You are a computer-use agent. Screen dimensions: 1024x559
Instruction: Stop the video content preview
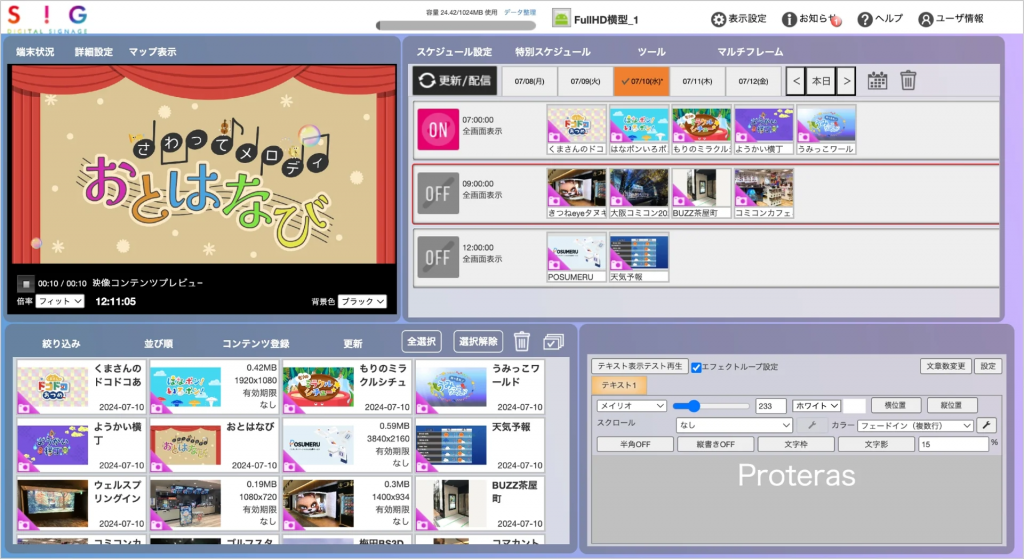click(25, 283)
